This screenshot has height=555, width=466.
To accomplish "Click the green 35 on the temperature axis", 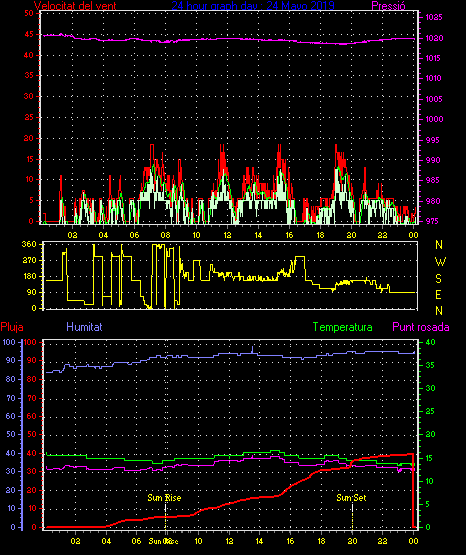I will click(430, 365).
